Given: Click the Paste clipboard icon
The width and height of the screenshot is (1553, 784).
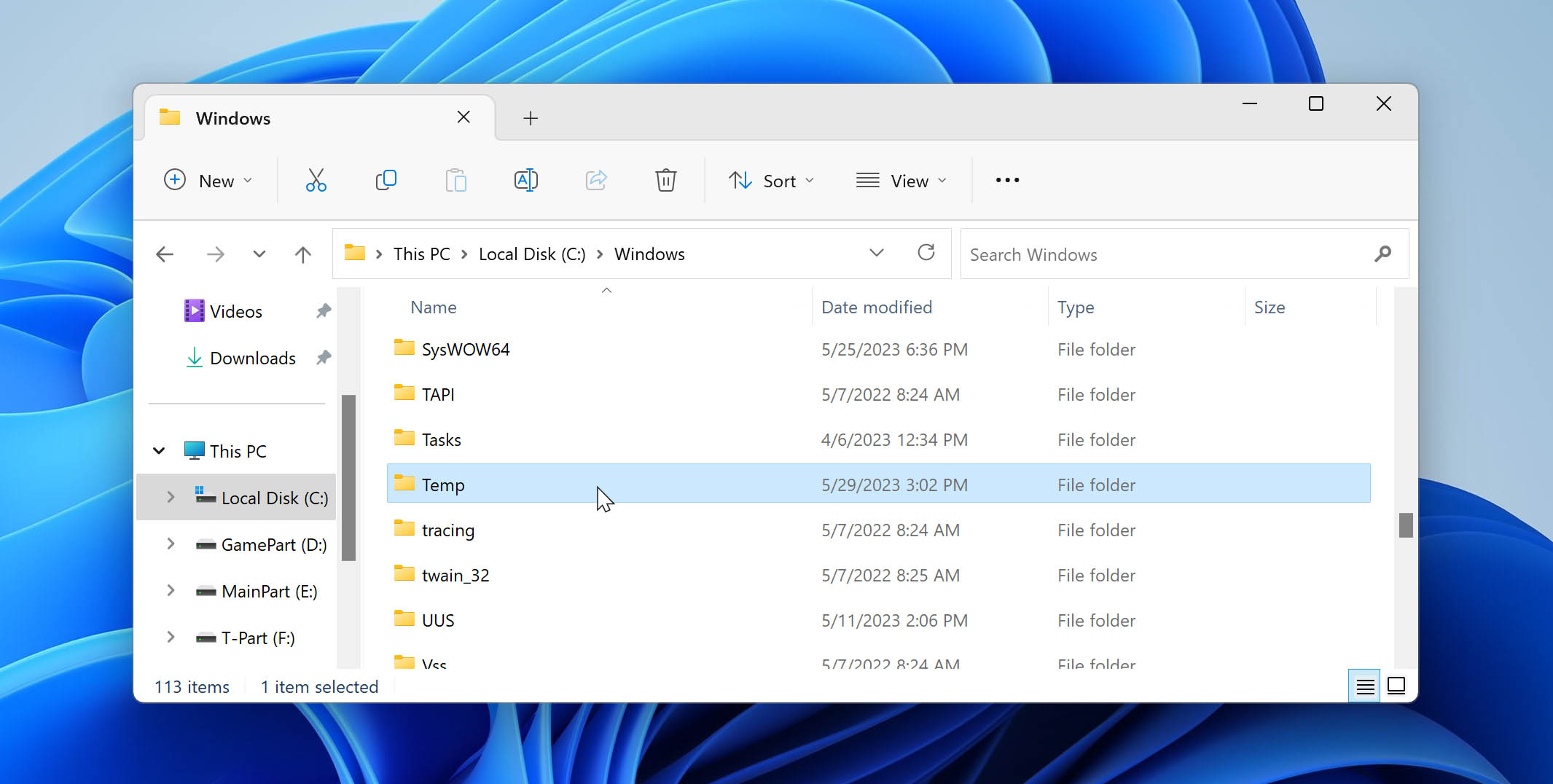Looking at the screenshot, I should click(x=455, y=180).
